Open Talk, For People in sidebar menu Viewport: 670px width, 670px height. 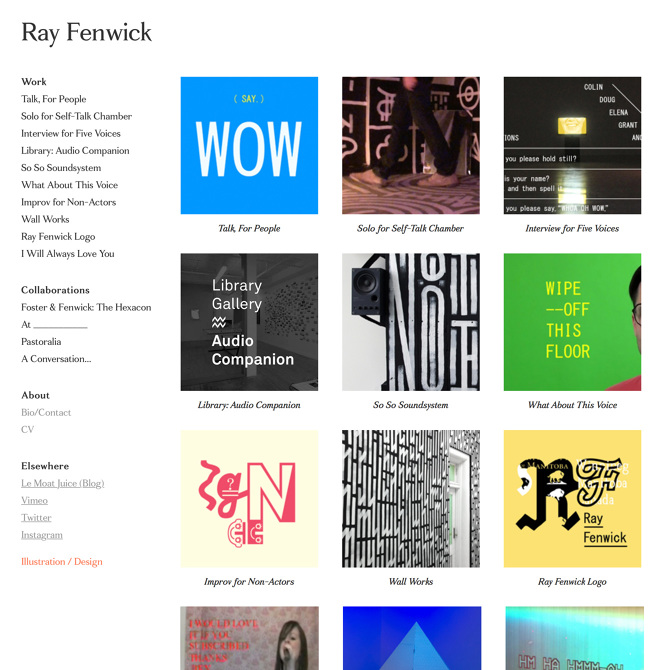coord(53,99)
